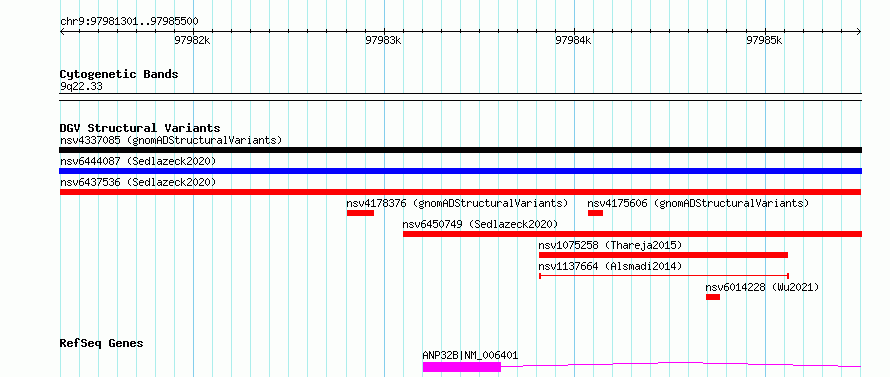Select the red nsv6450749 variant bar
This screenshot has width=890, height=377.
(x=632, y=234)
